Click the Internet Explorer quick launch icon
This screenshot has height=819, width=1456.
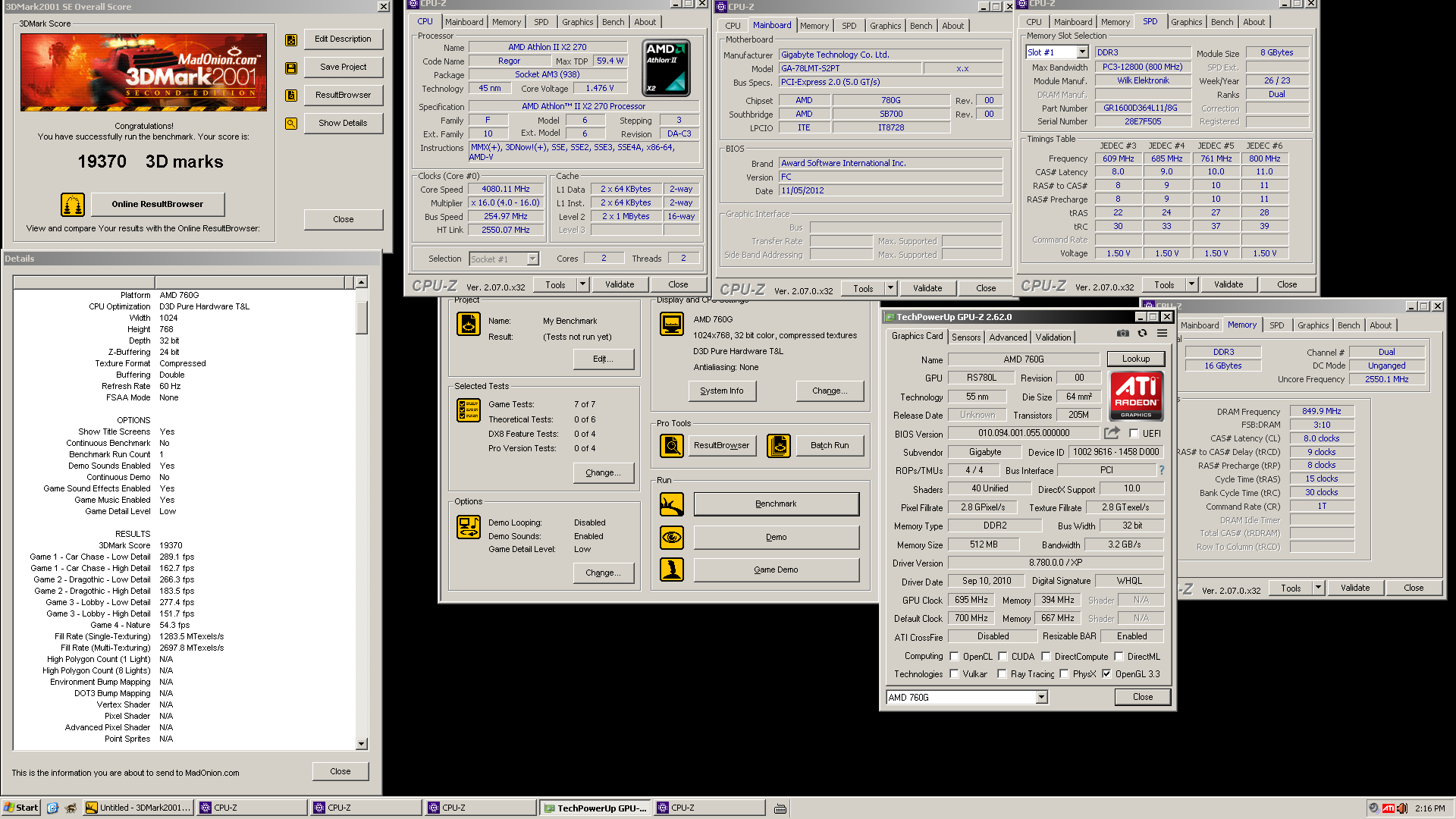52,808
